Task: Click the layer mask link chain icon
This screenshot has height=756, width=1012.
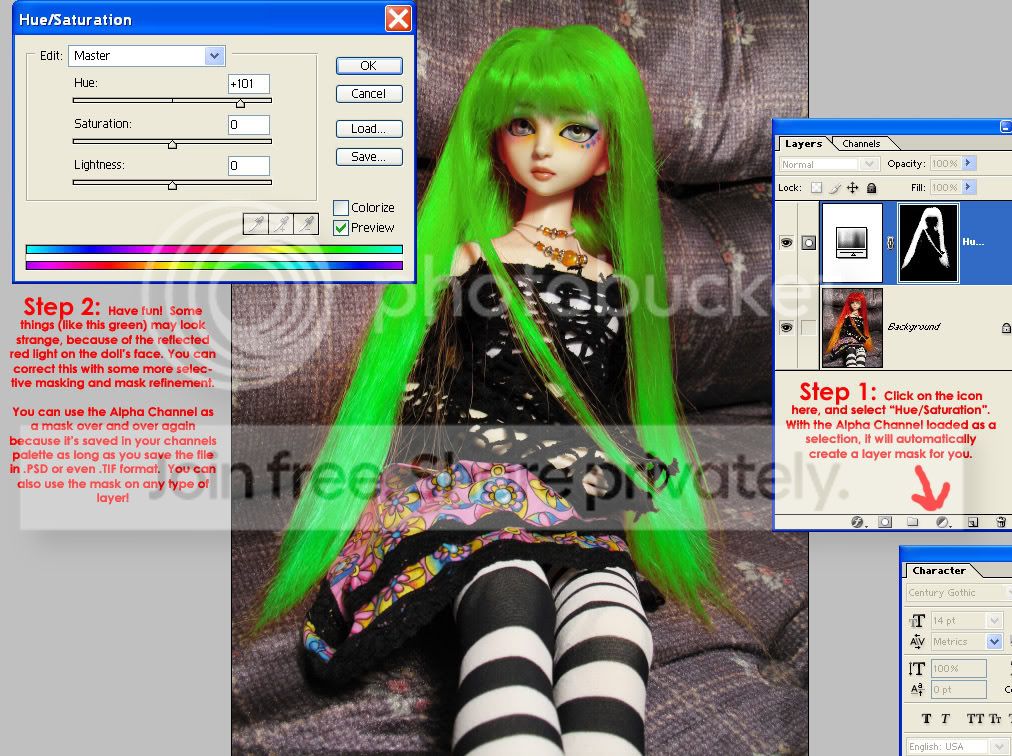Action: pyautogui.click(x=890, y=243)
